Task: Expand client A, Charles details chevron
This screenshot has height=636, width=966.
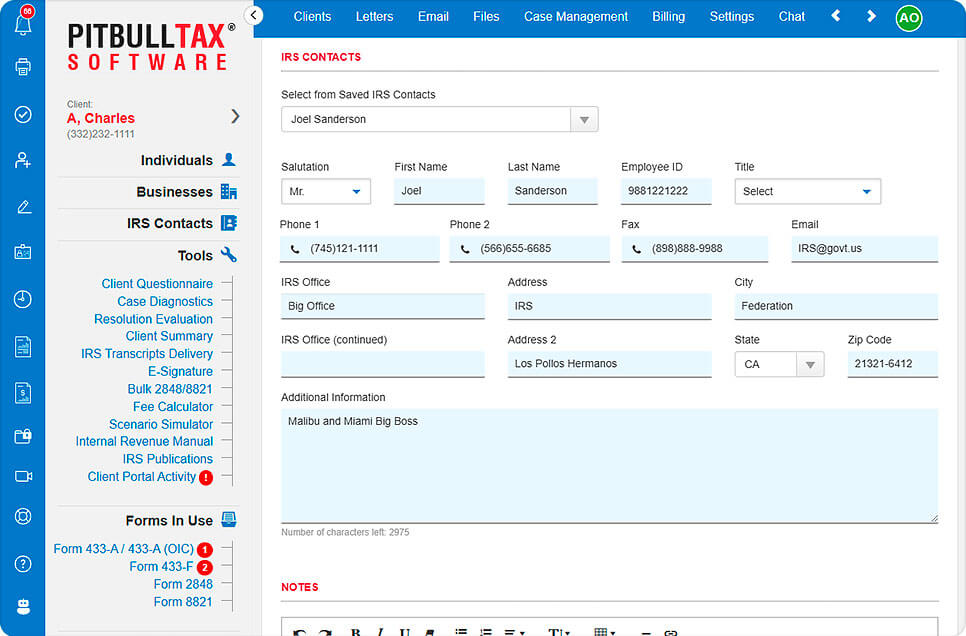Action: 235,116
